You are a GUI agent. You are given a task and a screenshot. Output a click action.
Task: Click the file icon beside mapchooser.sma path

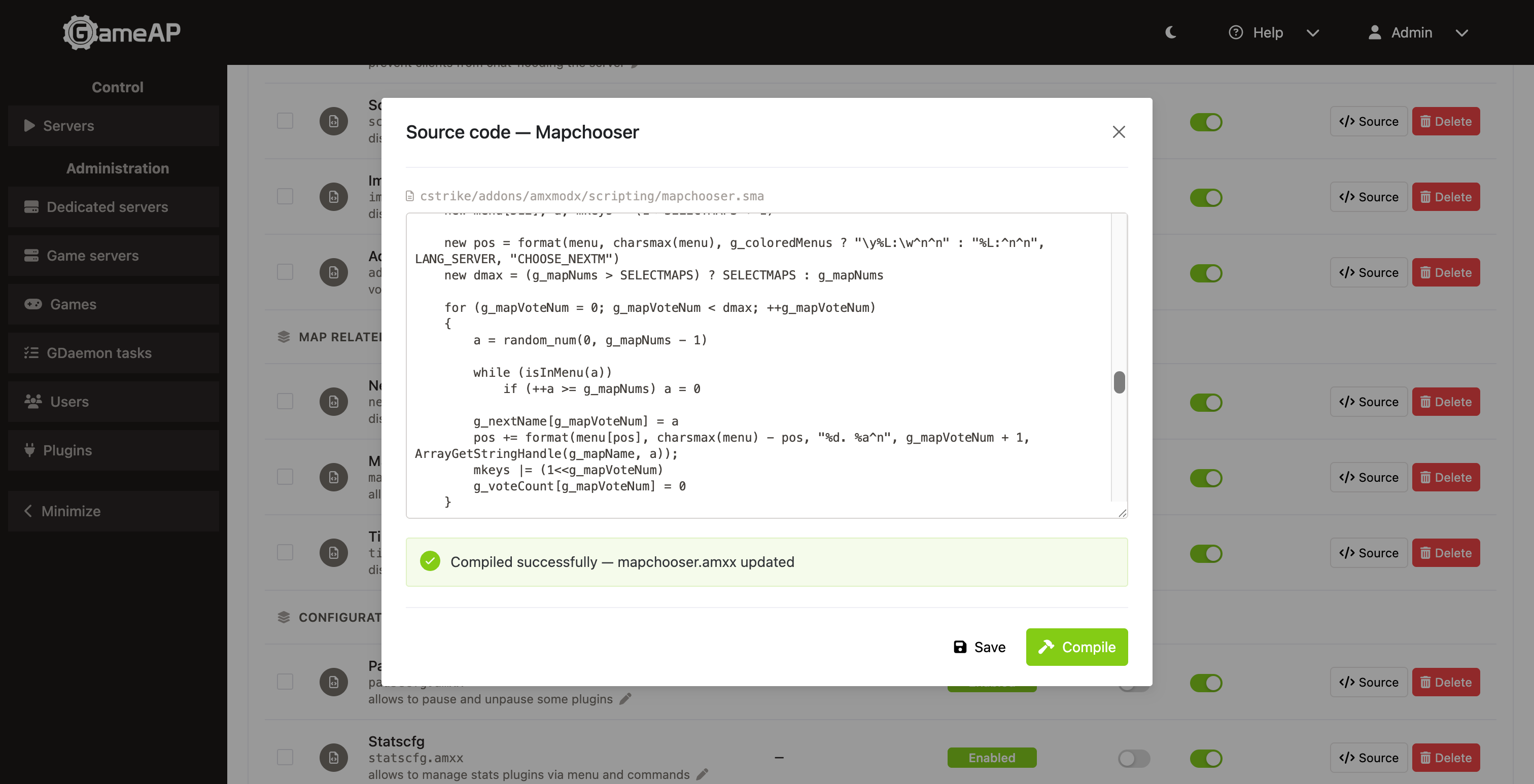click(x=410, y=196)
